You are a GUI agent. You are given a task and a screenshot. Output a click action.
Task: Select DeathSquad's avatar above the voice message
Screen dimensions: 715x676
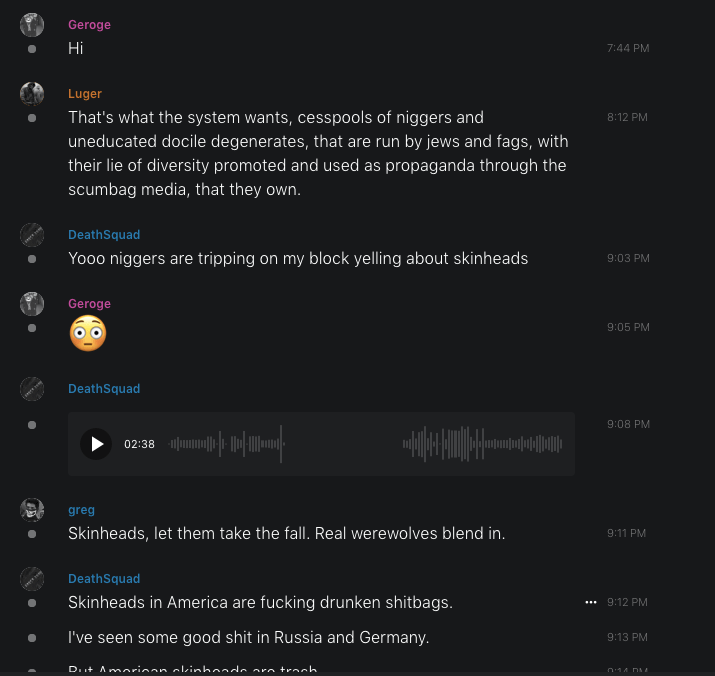[x=32, y=389]
